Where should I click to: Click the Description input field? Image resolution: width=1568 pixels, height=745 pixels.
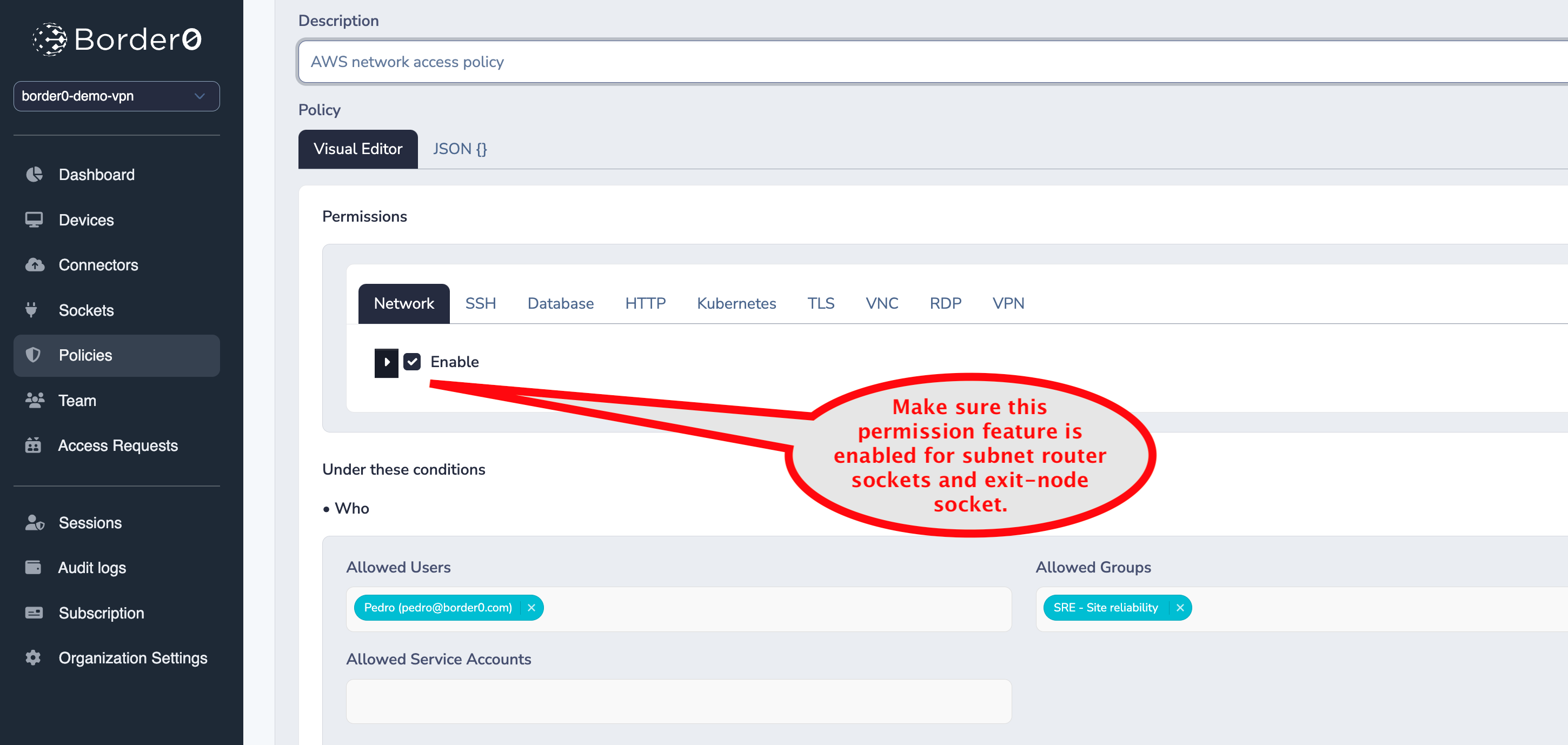click(x=933, y=62)
